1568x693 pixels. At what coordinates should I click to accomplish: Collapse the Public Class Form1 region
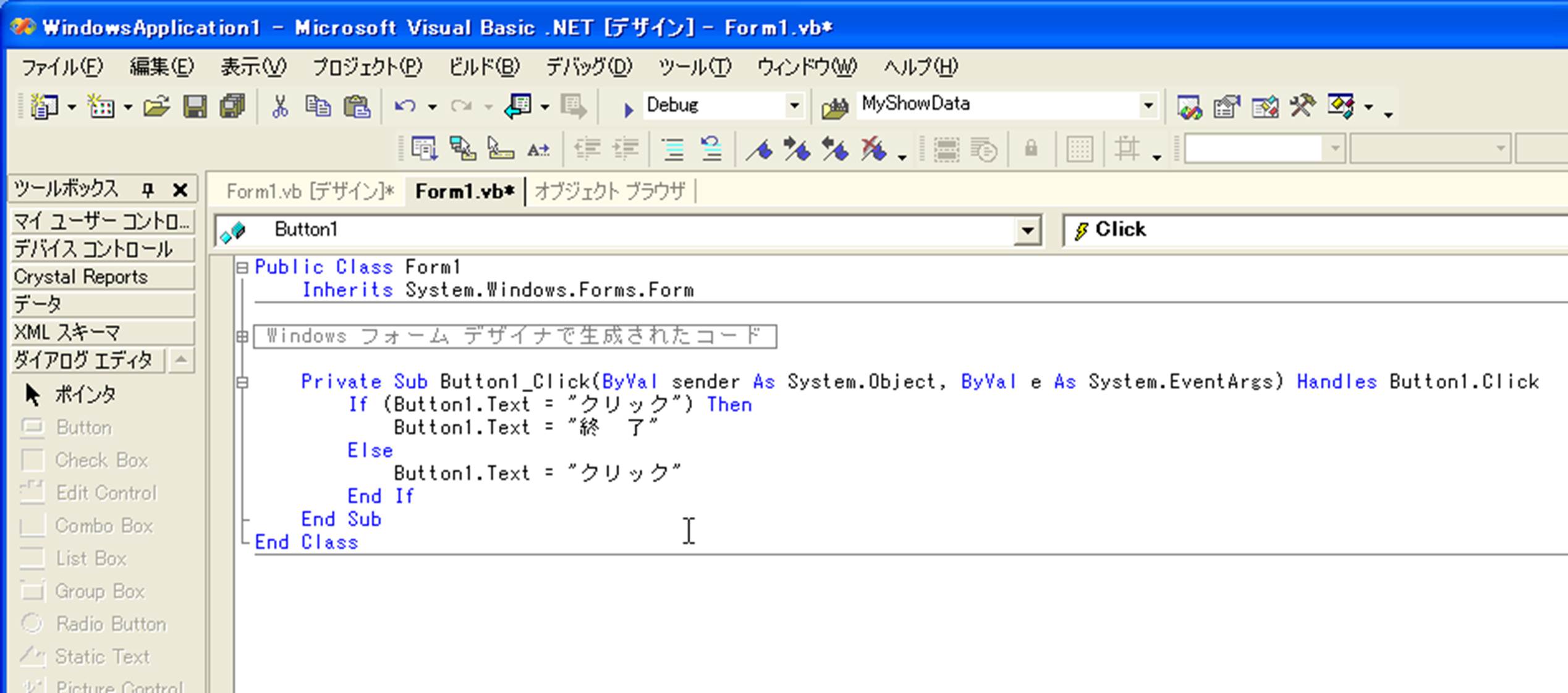(242, 267)
